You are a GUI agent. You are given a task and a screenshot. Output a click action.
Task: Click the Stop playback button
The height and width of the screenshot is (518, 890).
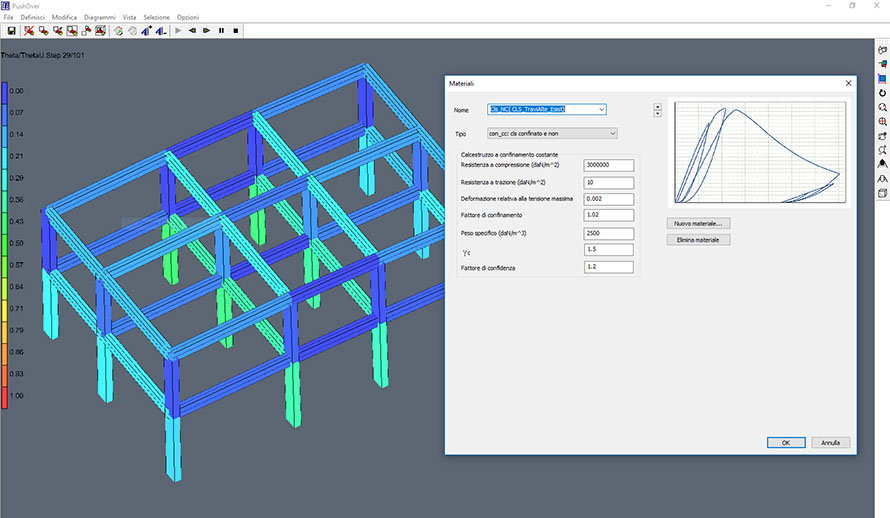point(236,31)
